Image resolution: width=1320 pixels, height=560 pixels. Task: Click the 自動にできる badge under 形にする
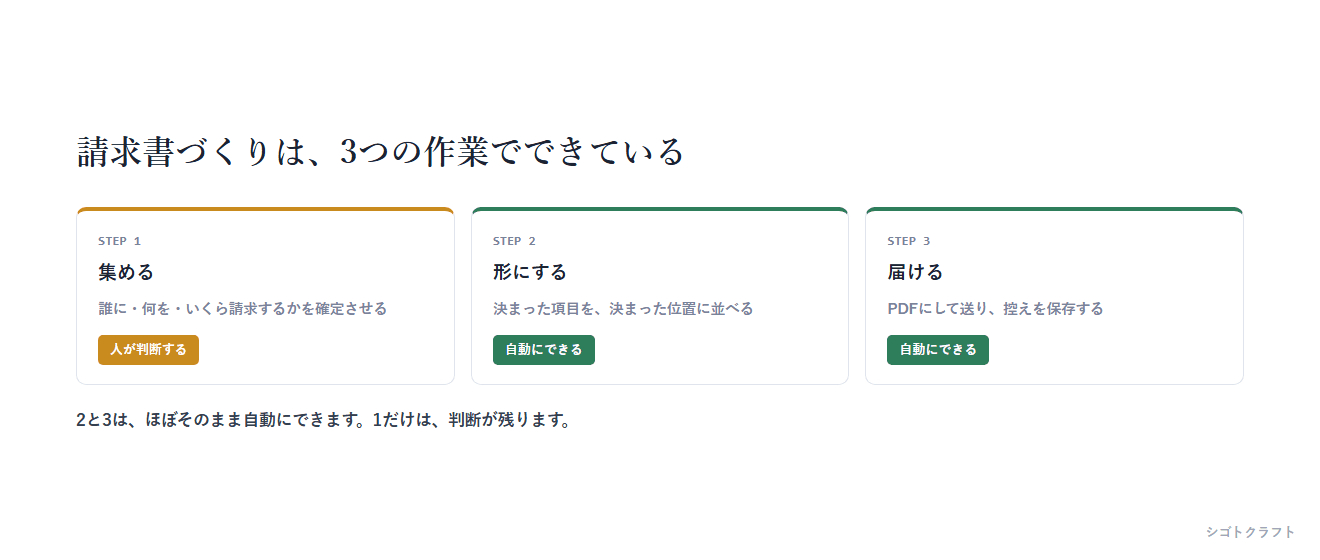click(543, 350)
